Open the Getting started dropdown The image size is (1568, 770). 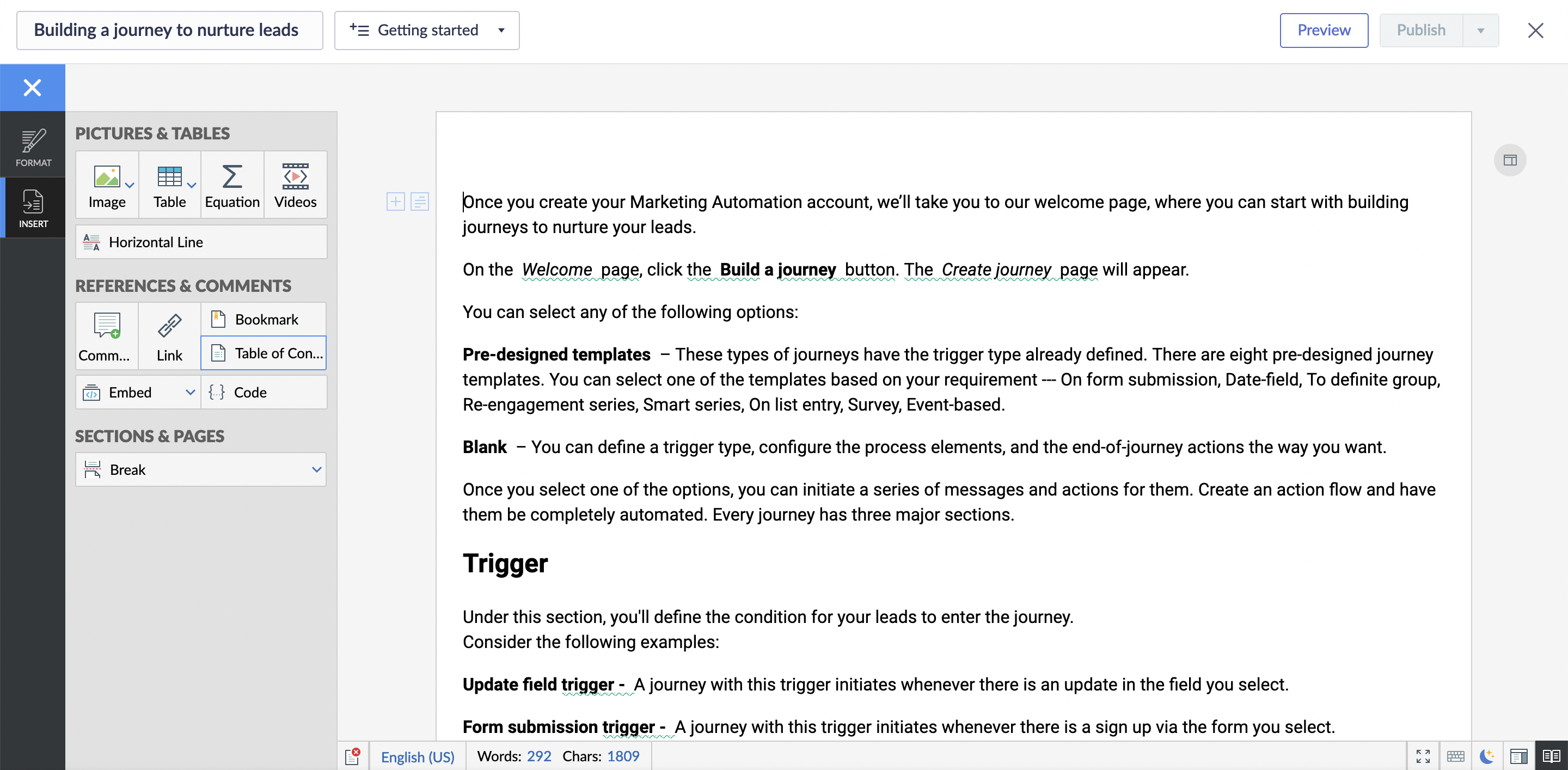(427, 30)
